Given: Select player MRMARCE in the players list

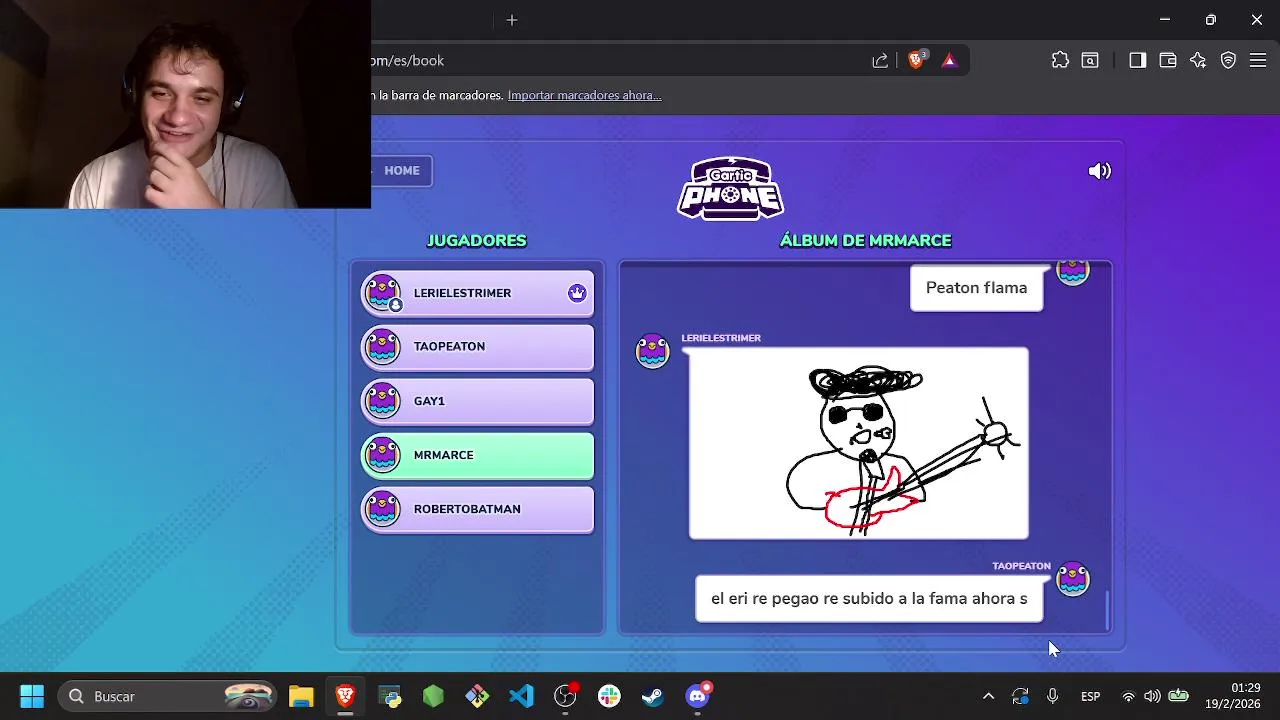Looking at the screenshot, I should coord(477,455).
